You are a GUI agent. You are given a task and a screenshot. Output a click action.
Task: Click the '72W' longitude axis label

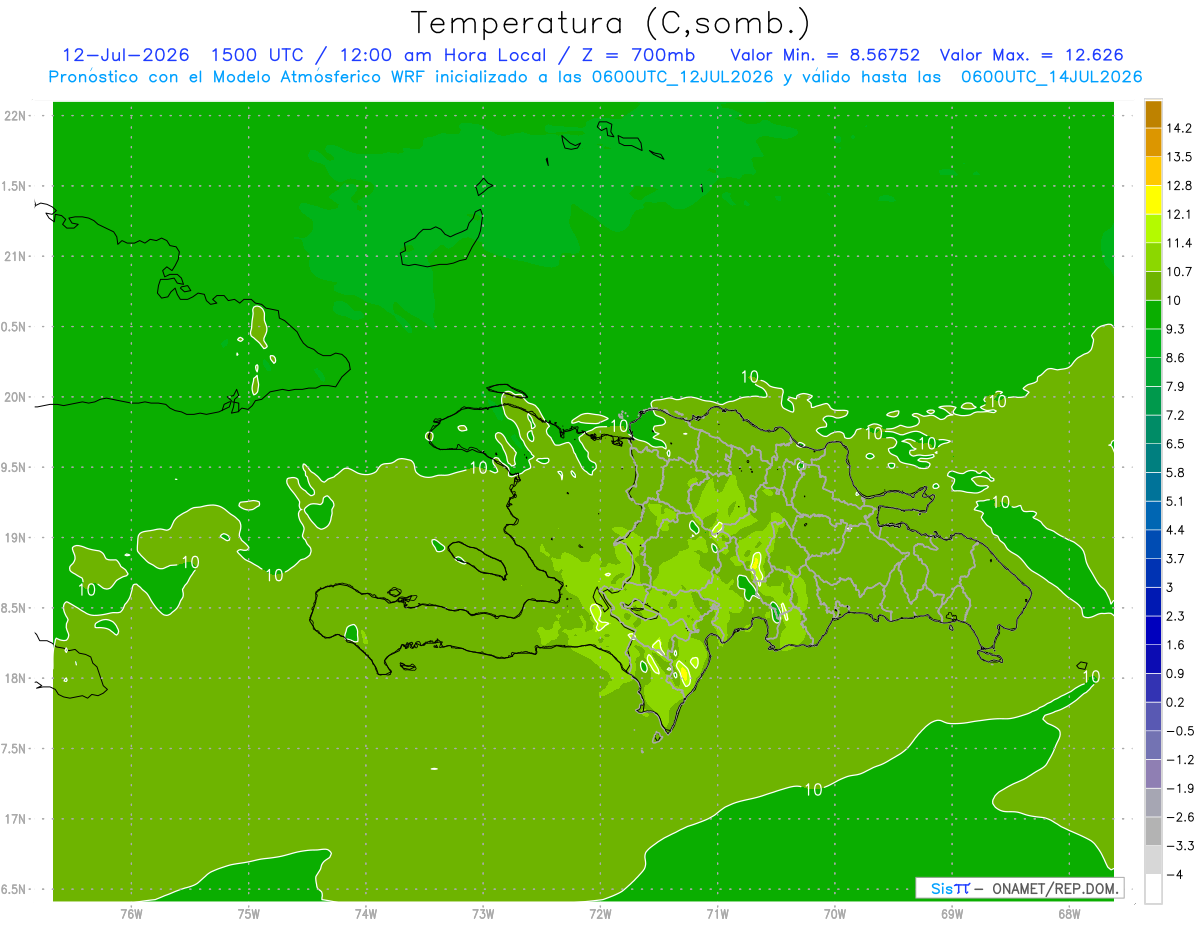point(600,914)
